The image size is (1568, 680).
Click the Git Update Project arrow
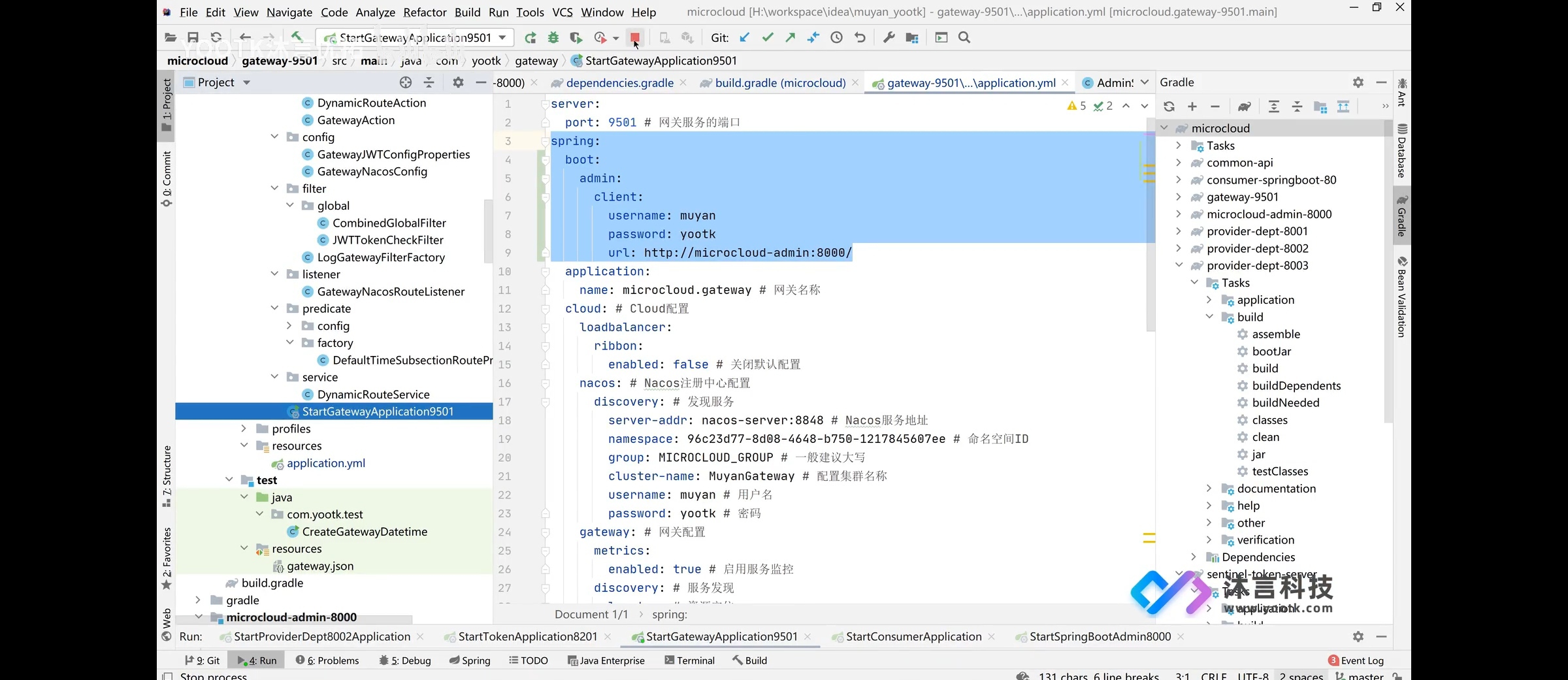745,38
